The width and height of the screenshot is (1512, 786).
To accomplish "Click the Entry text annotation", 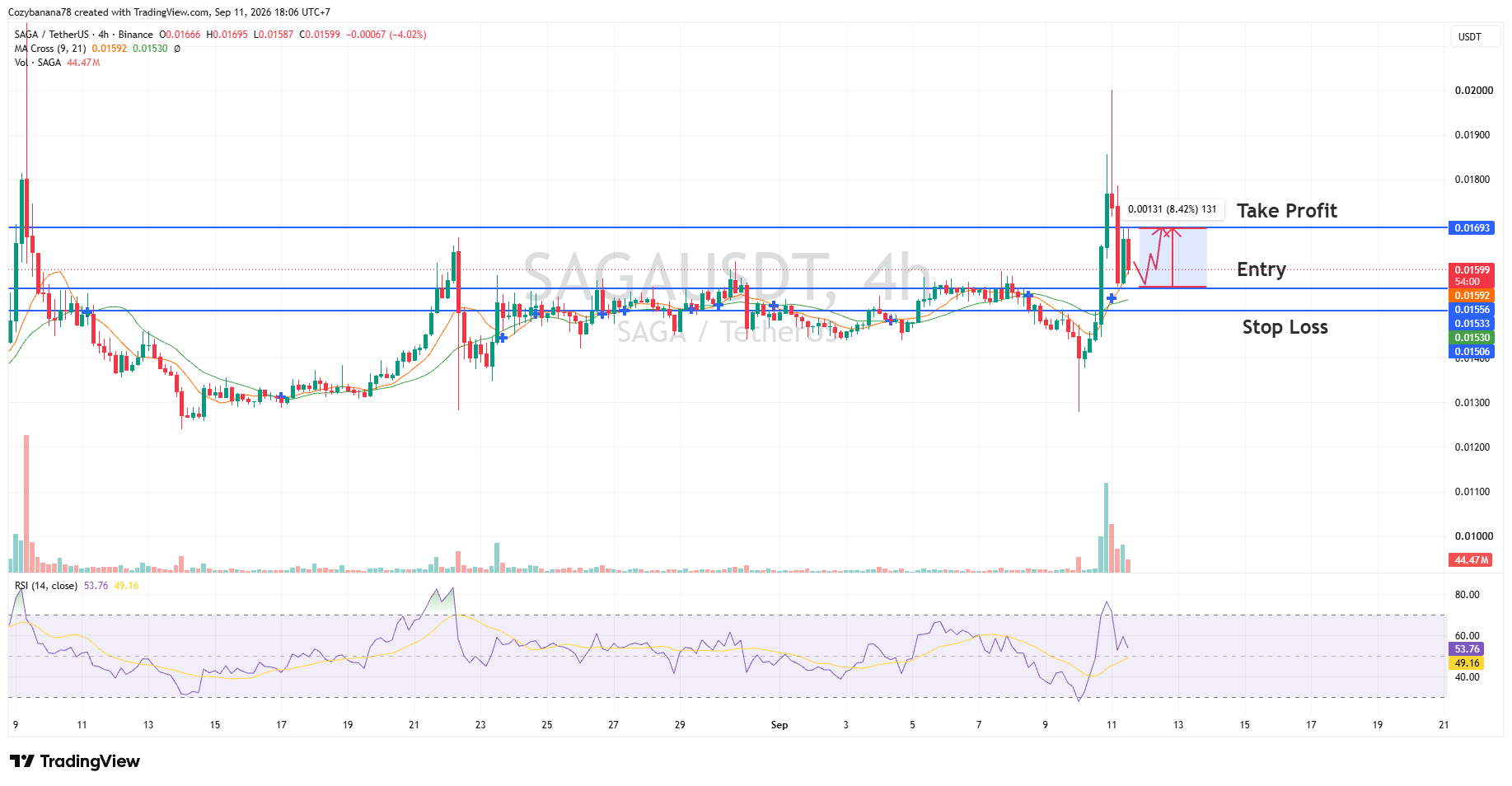I will tap(1261, 269).
